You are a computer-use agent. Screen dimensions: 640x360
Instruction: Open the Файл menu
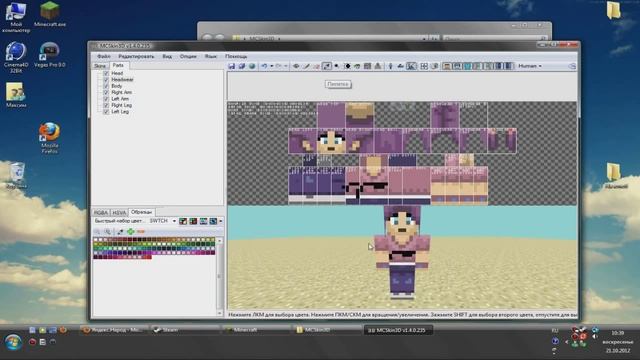coord(104,56)
